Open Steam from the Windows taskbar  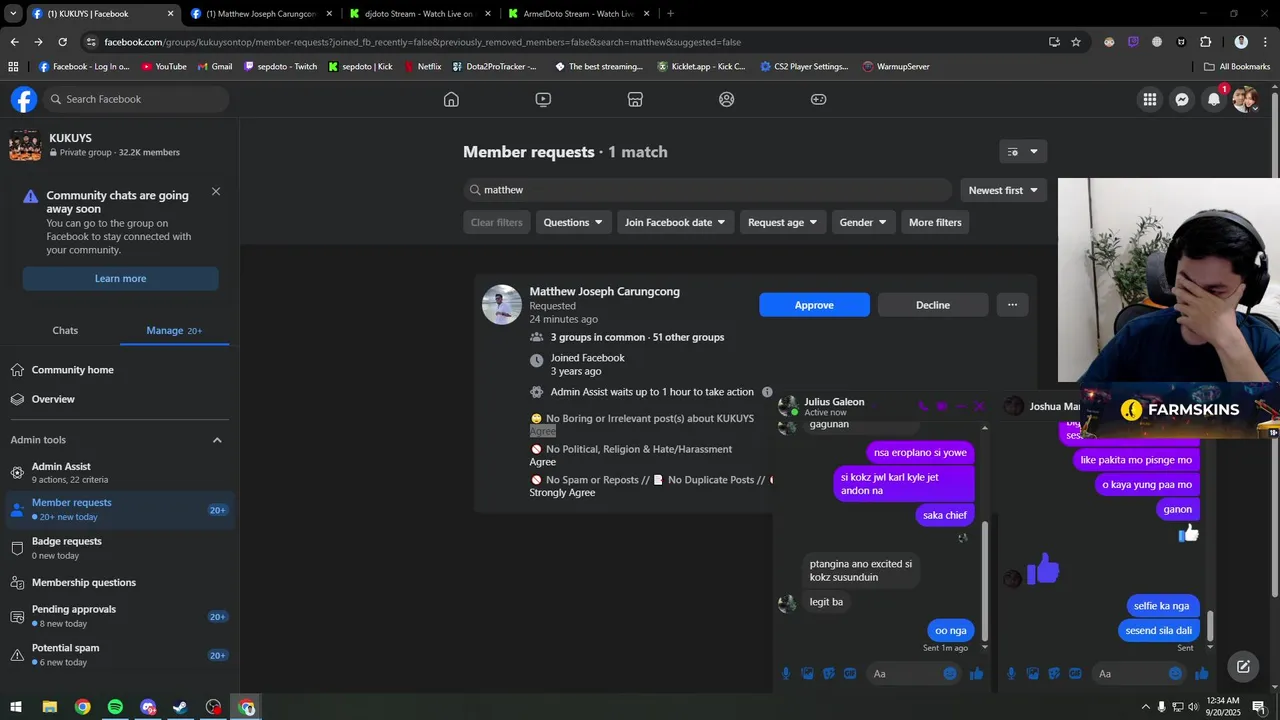pos(180,707)
